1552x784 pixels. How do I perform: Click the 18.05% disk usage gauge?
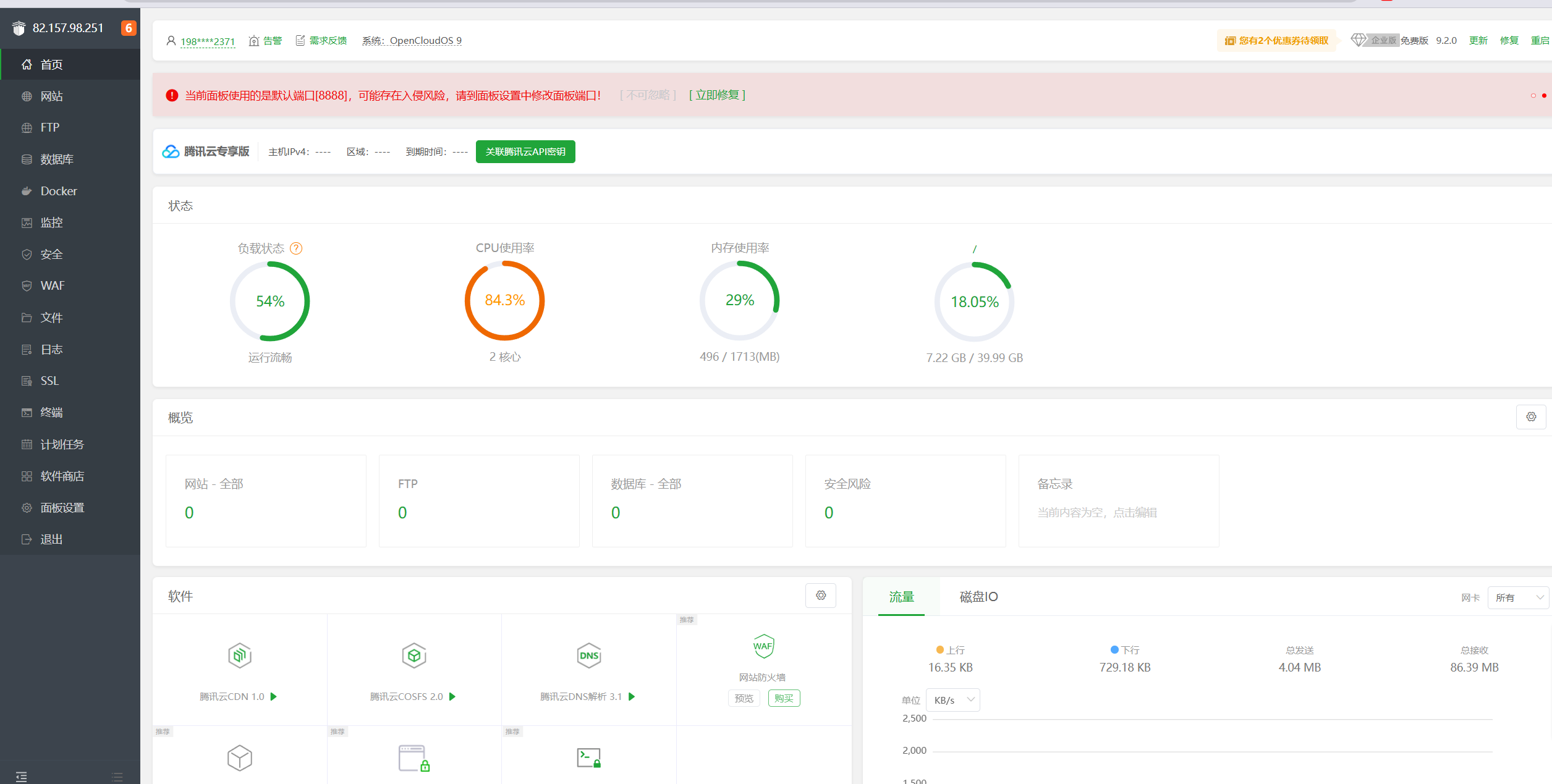tap(975, 301)
